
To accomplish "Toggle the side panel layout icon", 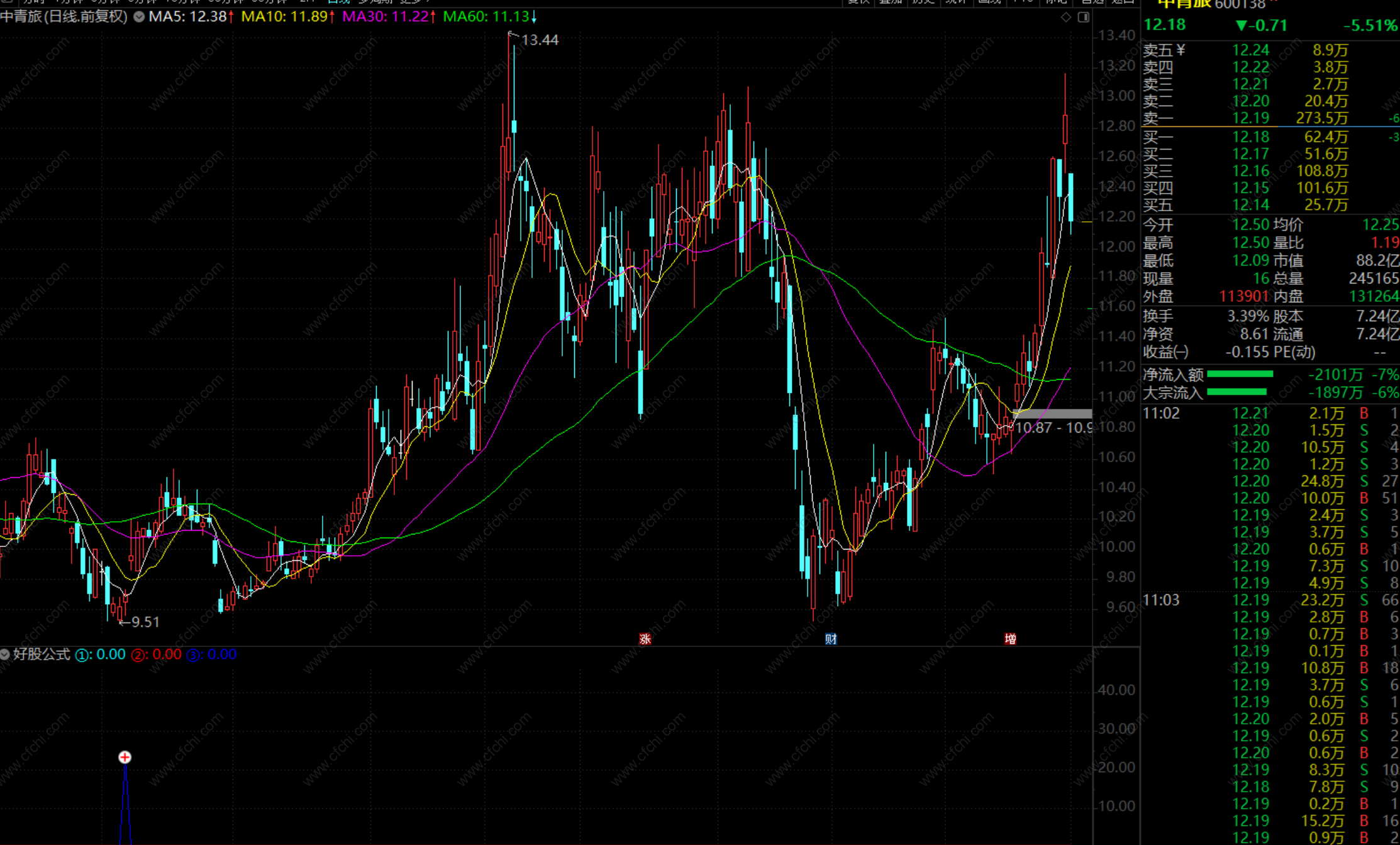I will (1083, 17).
